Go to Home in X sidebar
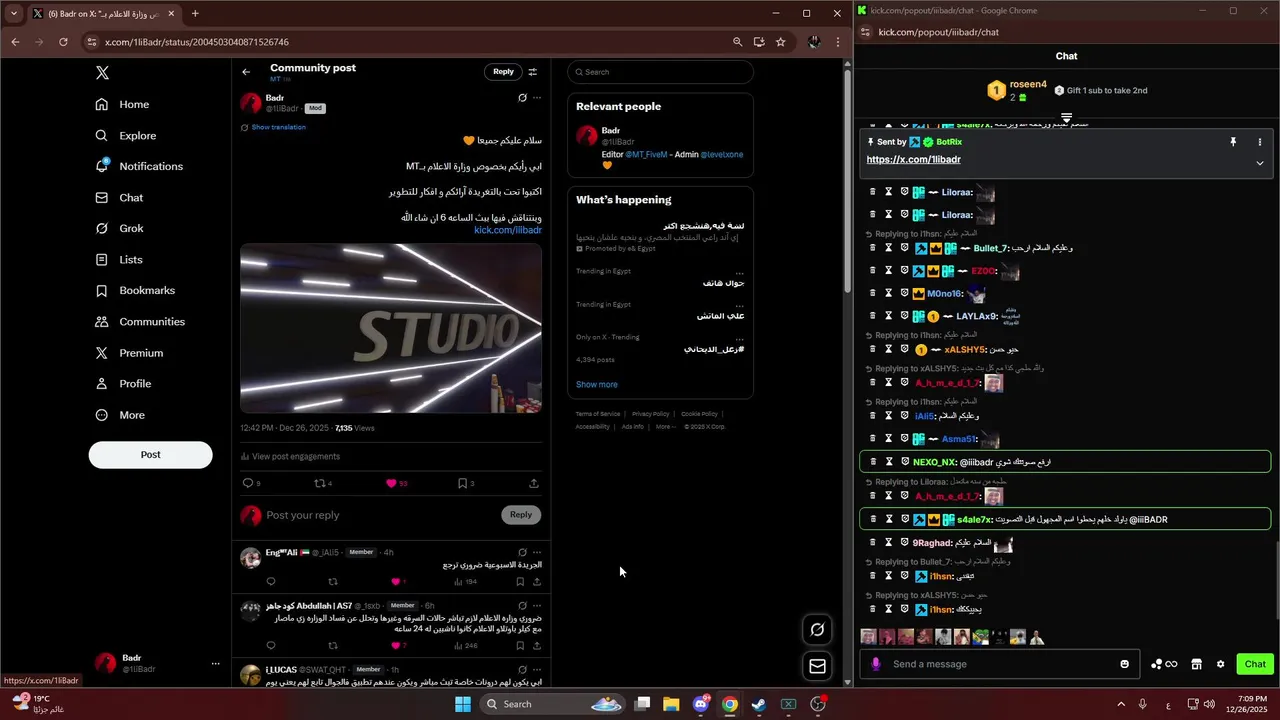 point(123,104)
